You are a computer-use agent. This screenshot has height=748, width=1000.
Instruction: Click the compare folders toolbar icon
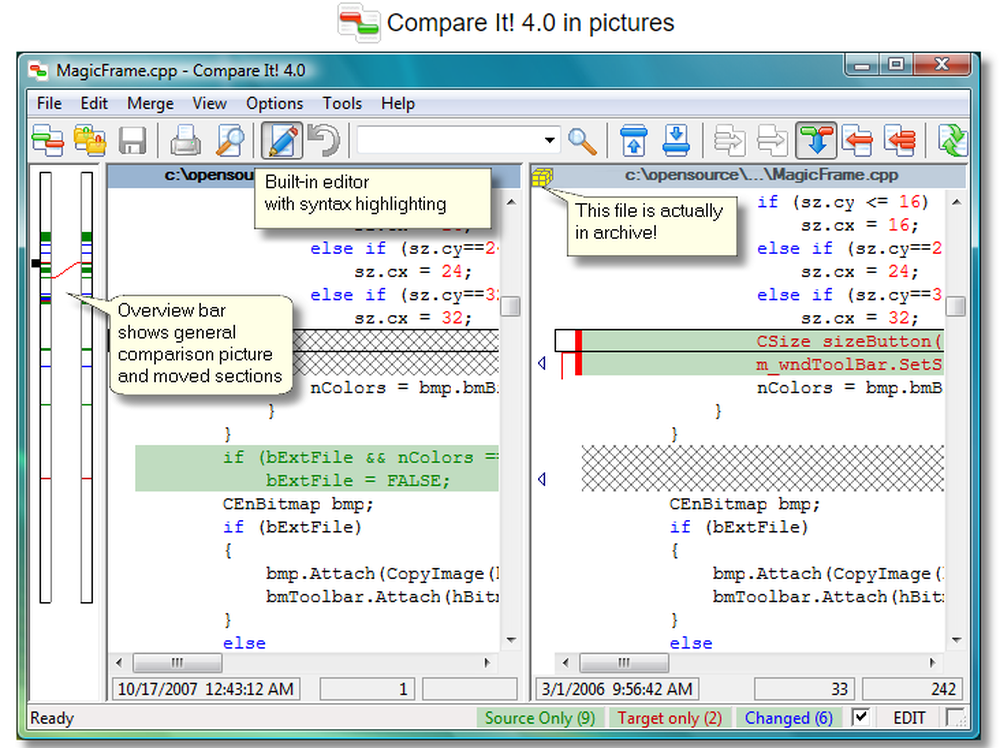pyautogui.click(x=90, y=140)
